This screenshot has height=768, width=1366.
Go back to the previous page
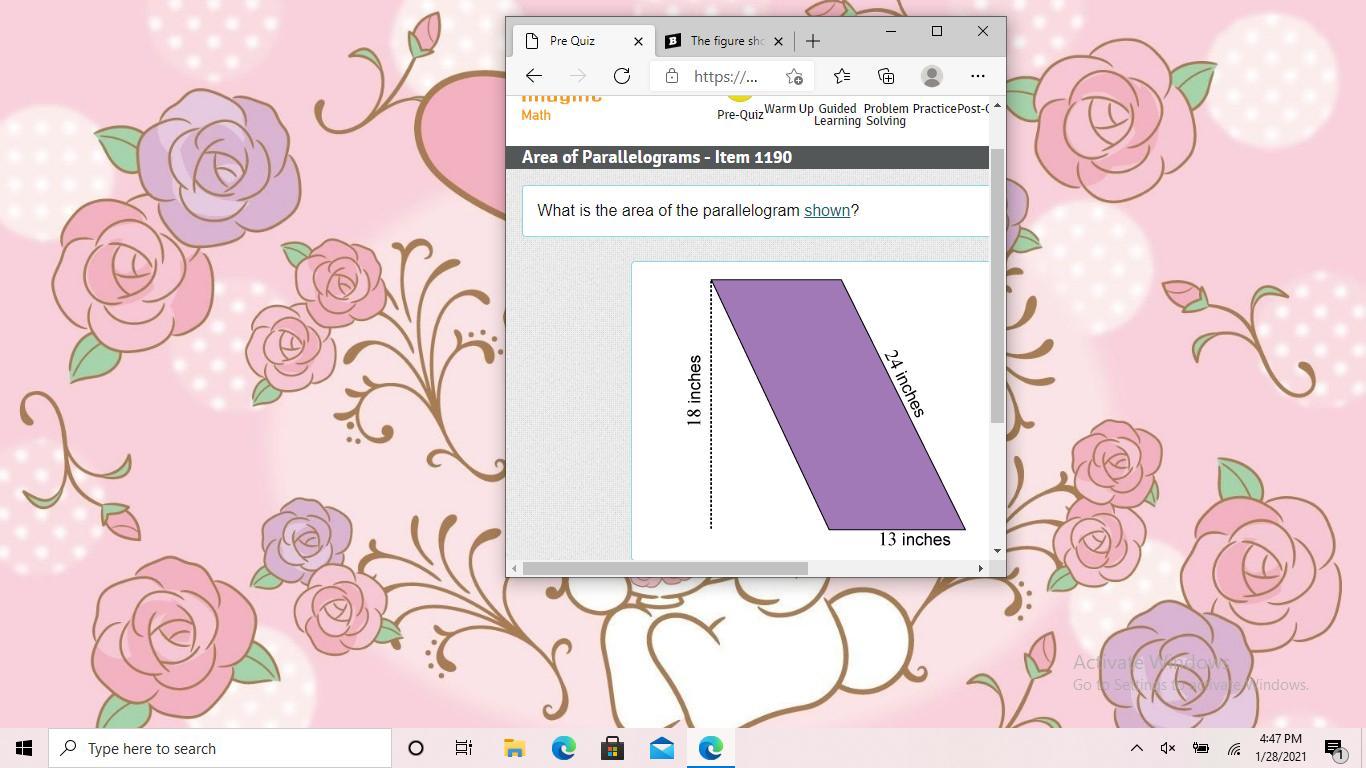click(x=534, y=76)
